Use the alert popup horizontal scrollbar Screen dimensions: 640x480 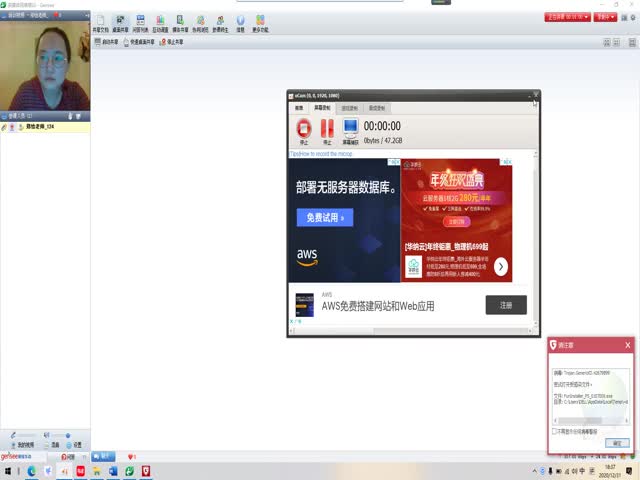pyautogui.click(x=591, y=420)
